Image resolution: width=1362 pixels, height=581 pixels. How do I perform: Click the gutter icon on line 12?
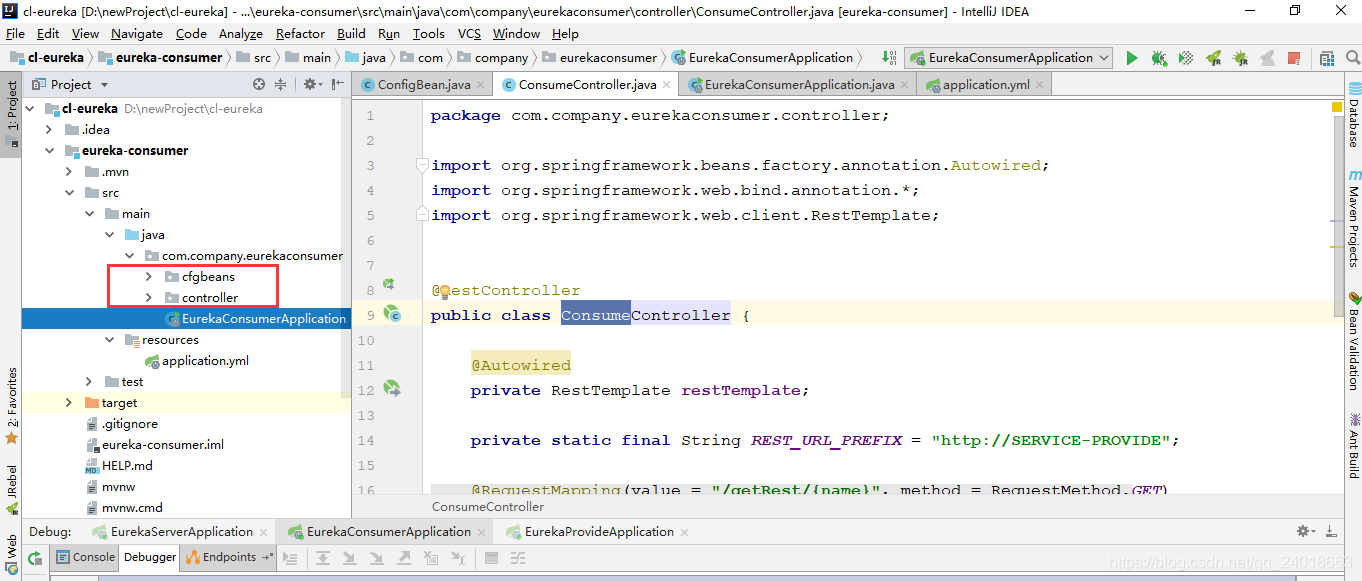coord(391,387)
